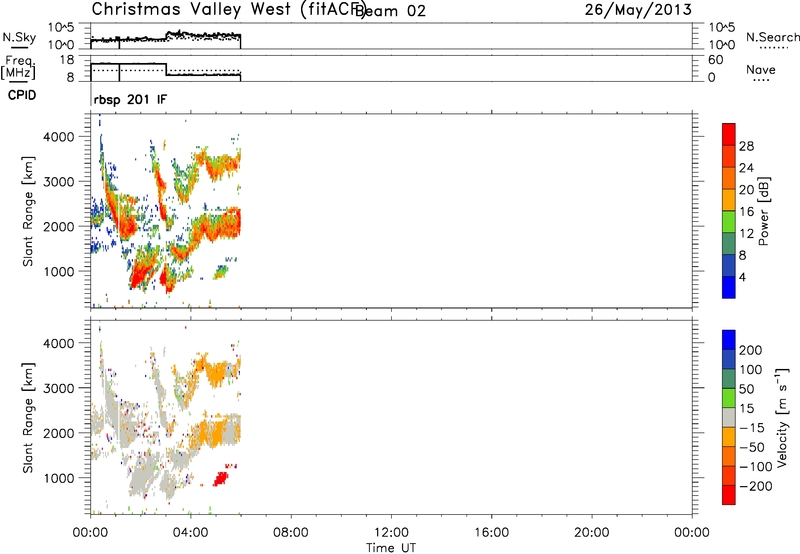Click the blue top of the velocity colorbar
Screen dimensions: 800x554
coord(729,340)
